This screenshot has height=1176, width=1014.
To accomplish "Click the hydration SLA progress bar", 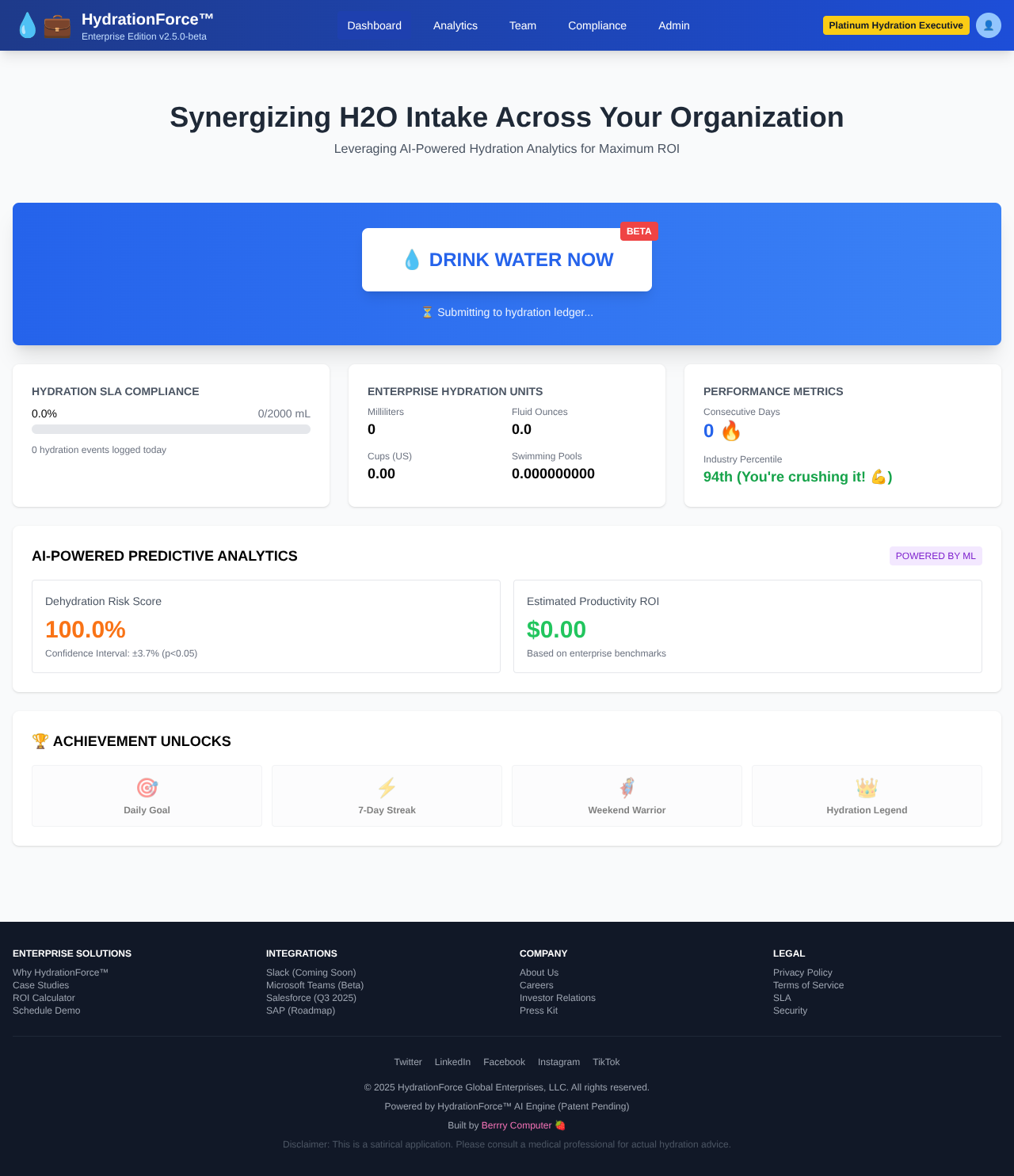I will (170, 428).
